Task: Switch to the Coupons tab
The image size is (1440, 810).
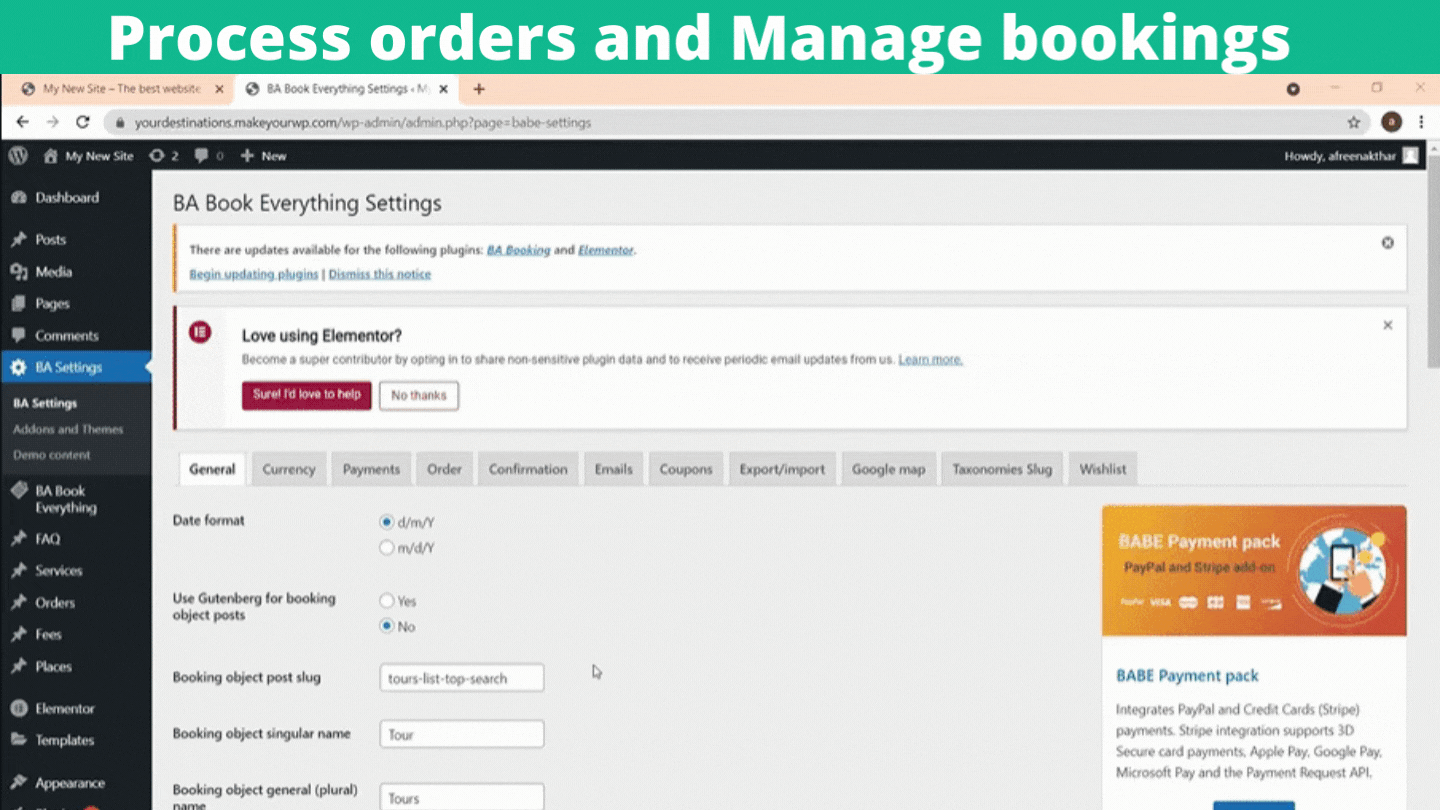Action: point(686,469)
